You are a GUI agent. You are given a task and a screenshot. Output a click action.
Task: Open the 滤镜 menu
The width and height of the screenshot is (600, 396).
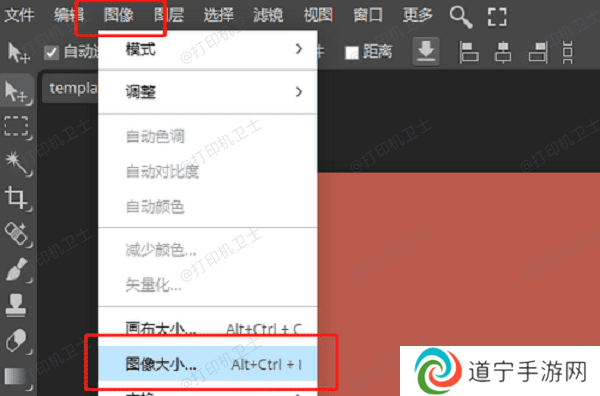pyautogui.click(x=268, y=15)
